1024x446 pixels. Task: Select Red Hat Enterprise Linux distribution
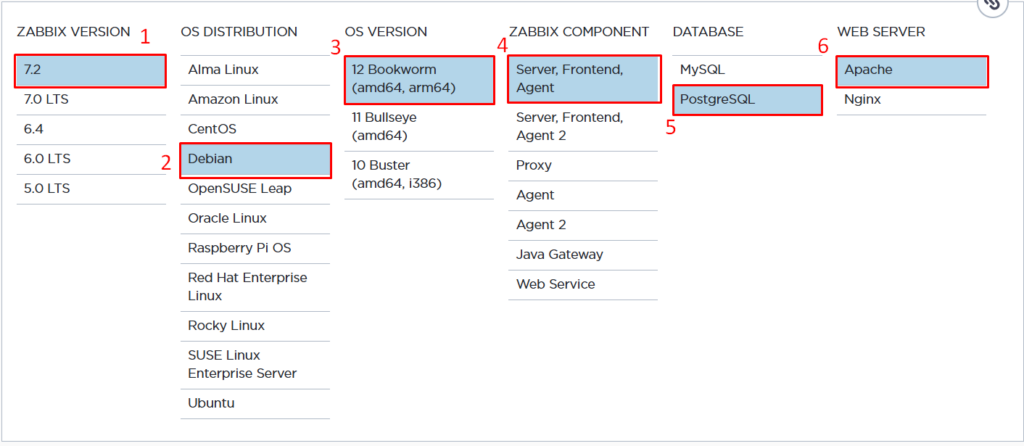tap(255, 287)
